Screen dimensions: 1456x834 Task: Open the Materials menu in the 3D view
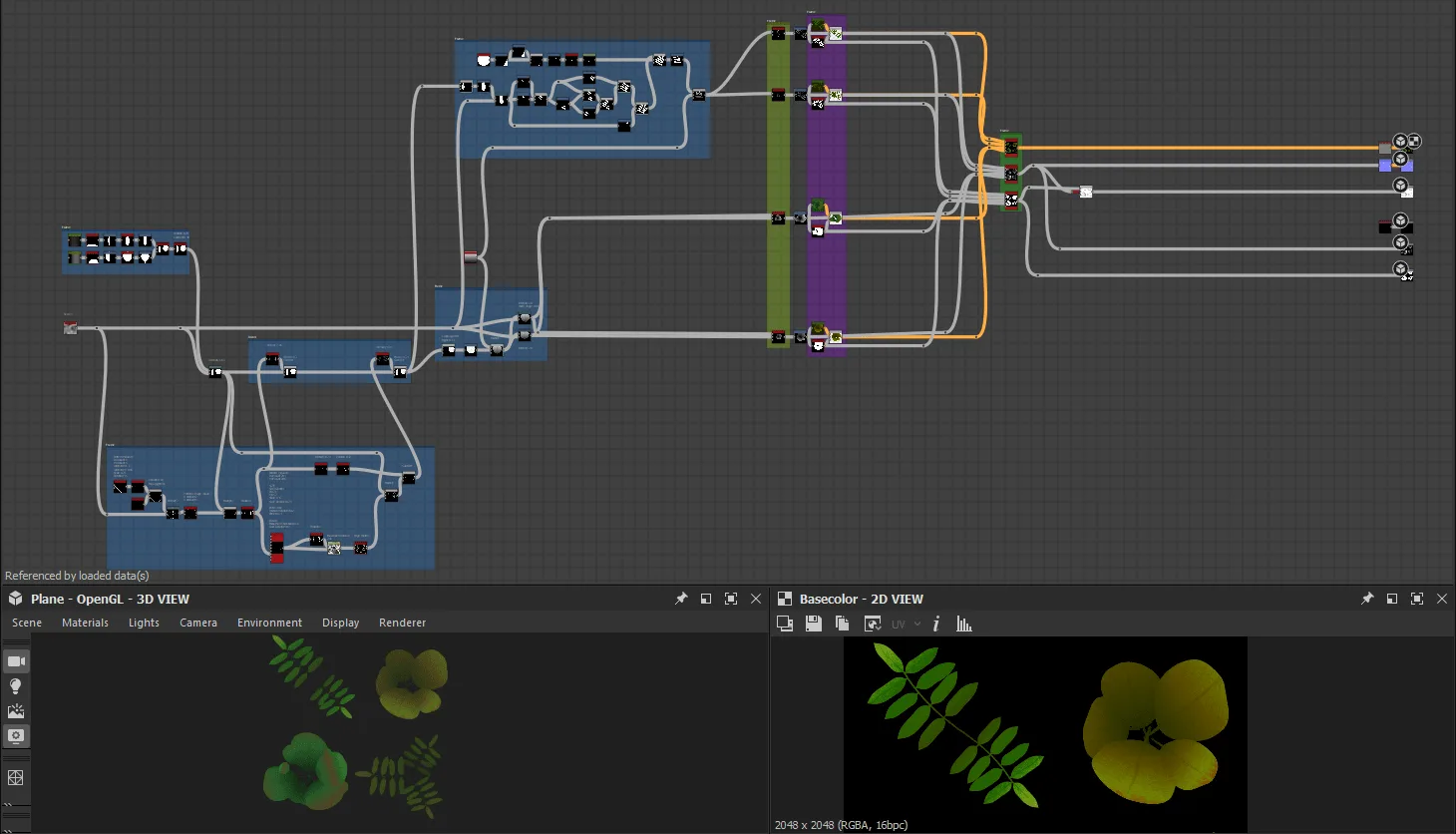click(85, 623)
